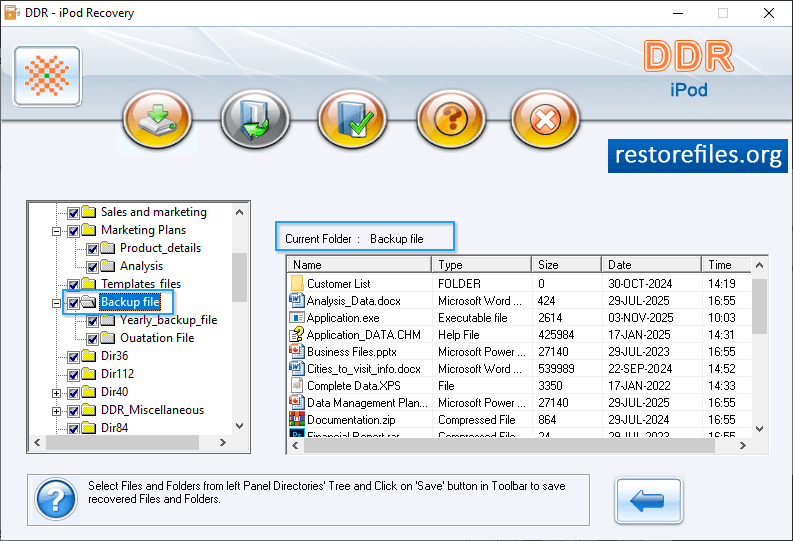Click the Yearly_backup_file folder icon
Image resolution: width=793 pixels, height=541 pixels.
coord(108,320)
